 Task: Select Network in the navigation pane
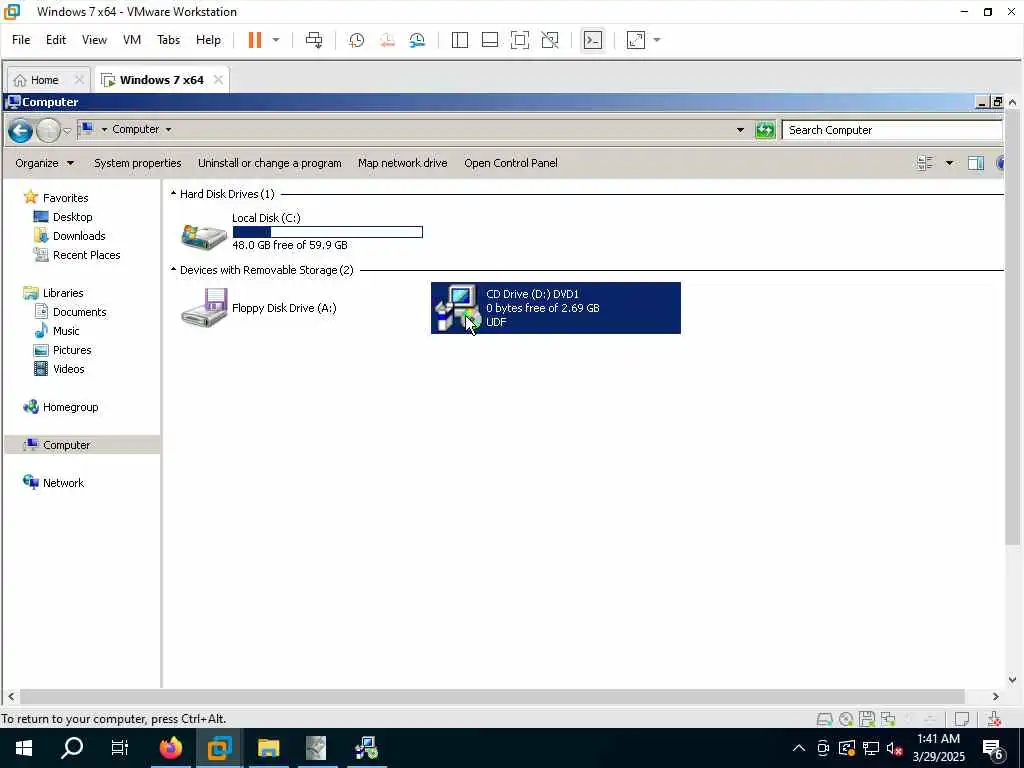tap(63, 483)
